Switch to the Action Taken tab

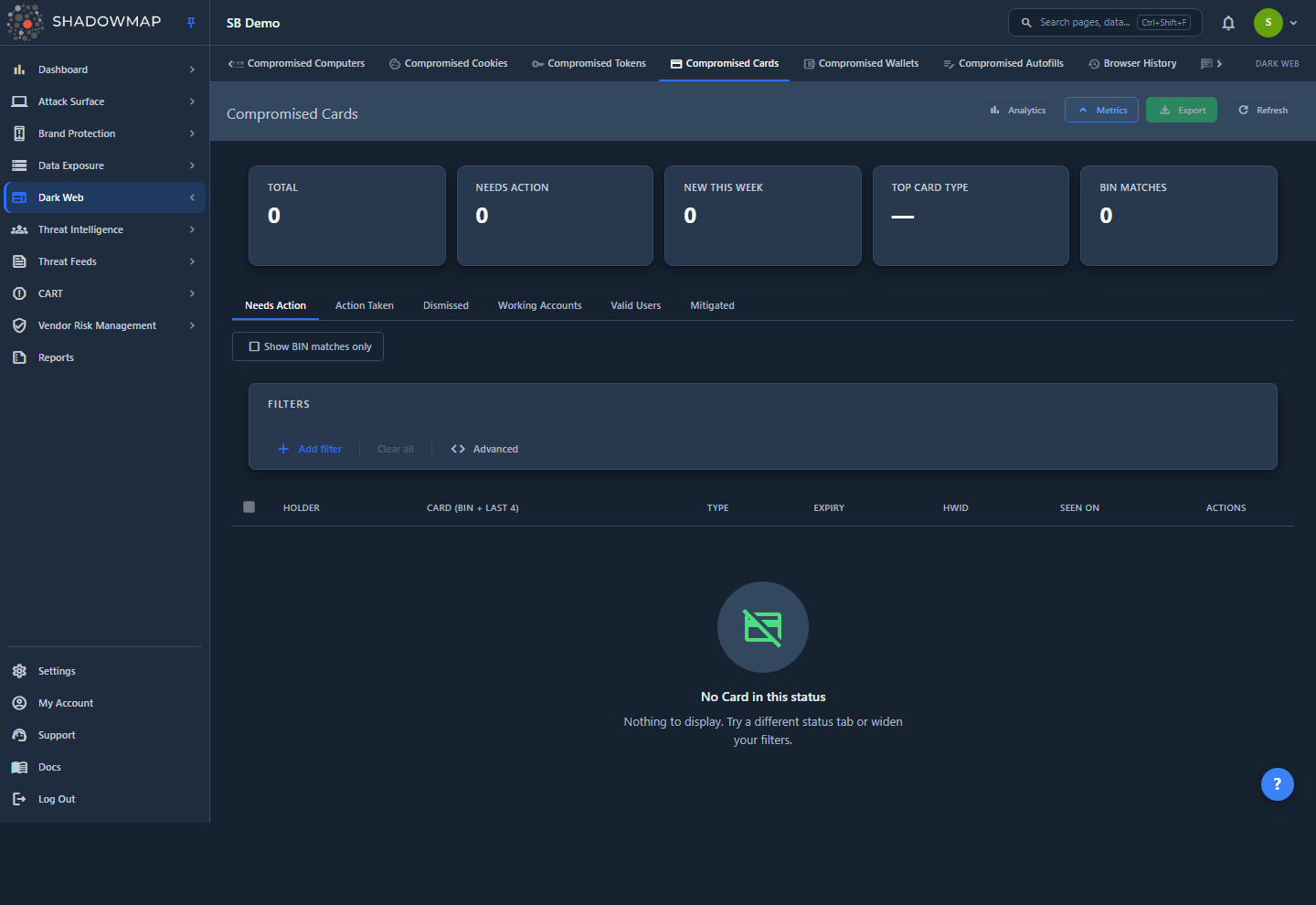(x=364, y=305)
